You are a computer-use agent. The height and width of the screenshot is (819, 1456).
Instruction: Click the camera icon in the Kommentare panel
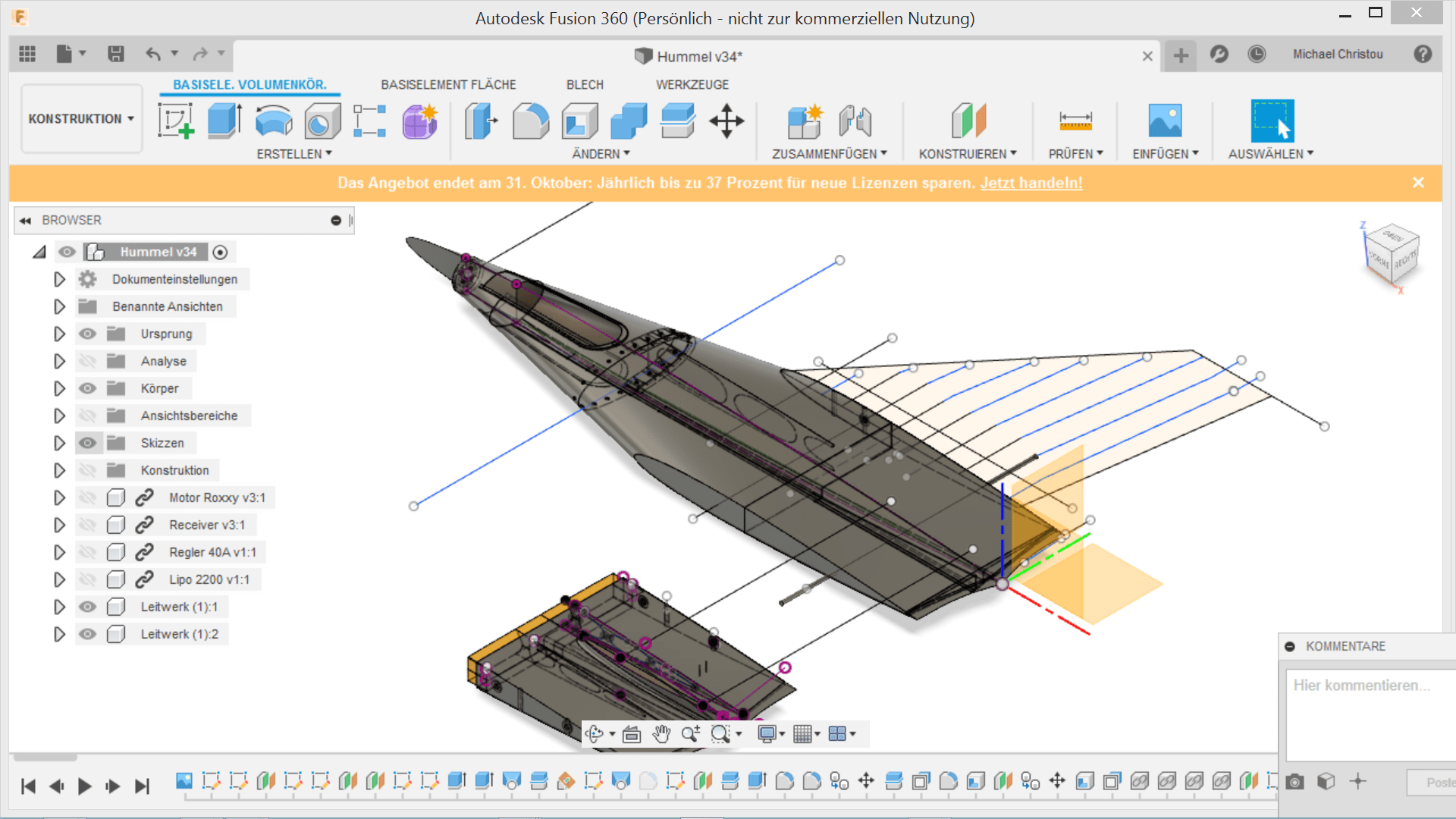click(1294, 781)
